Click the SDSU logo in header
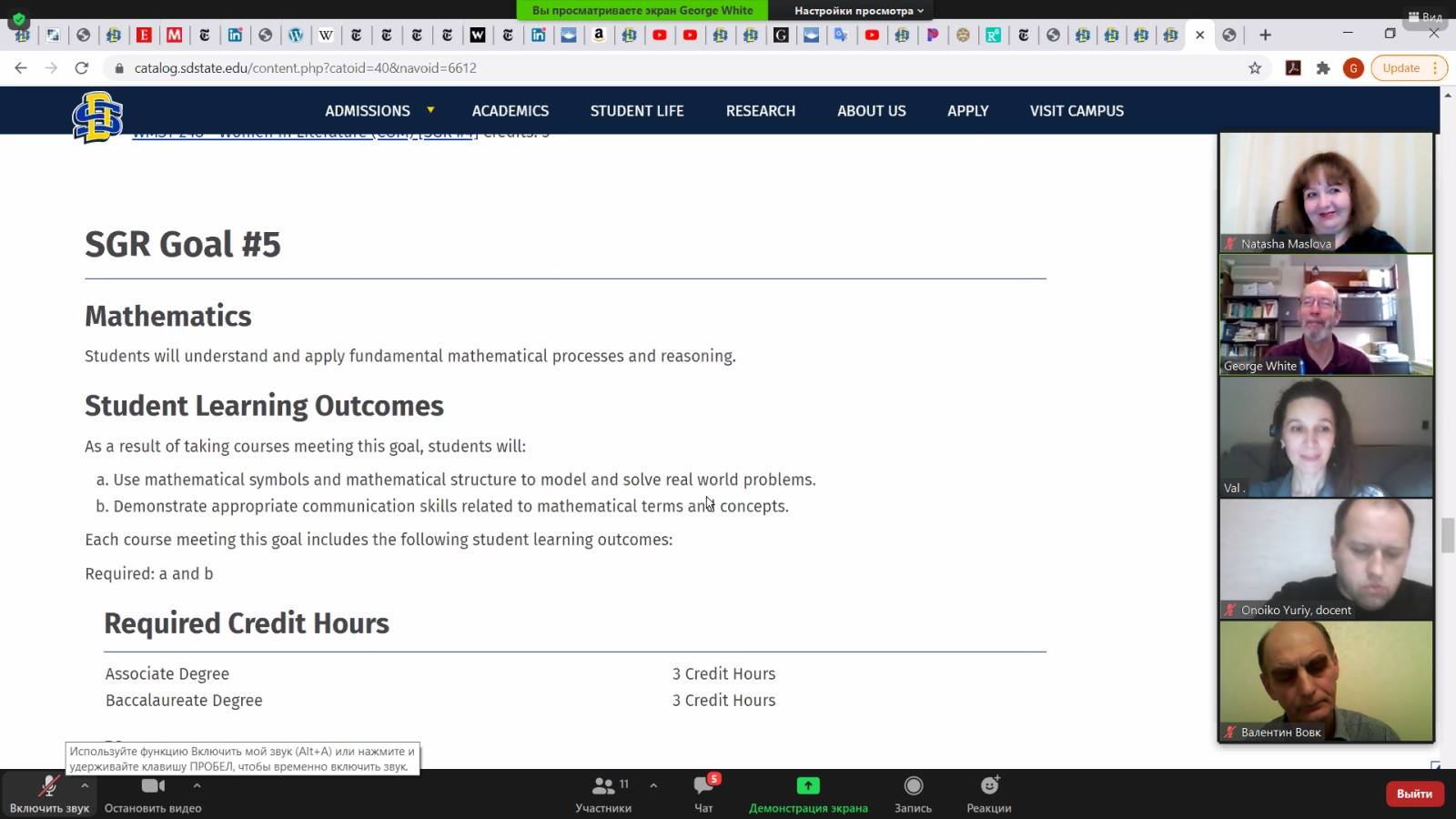 97,116
